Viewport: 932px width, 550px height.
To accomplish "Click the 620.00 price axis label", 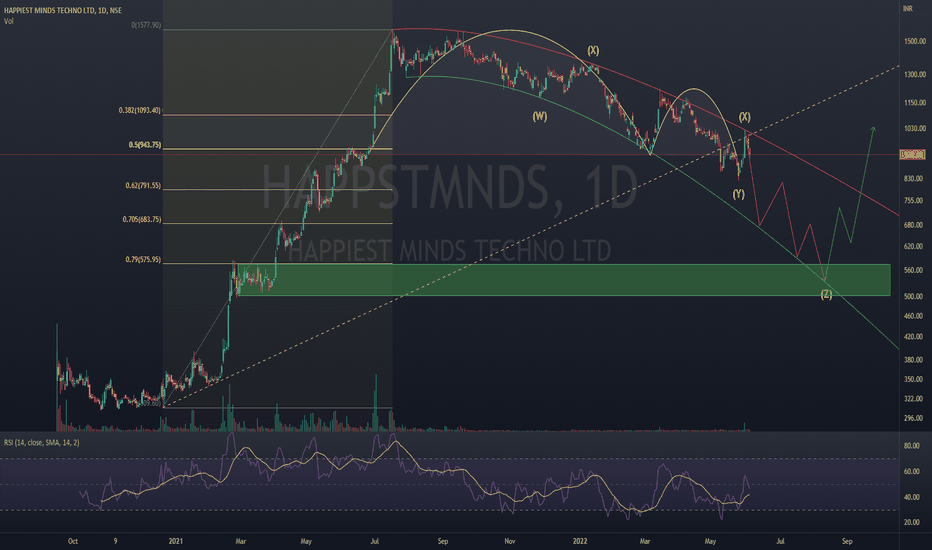I will click(915, 246).
